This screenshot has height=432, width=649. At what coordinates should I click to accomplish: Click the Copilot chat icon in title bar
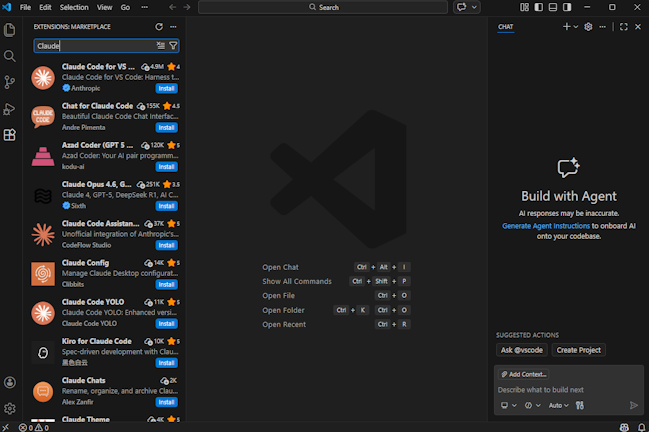(462, 7)
